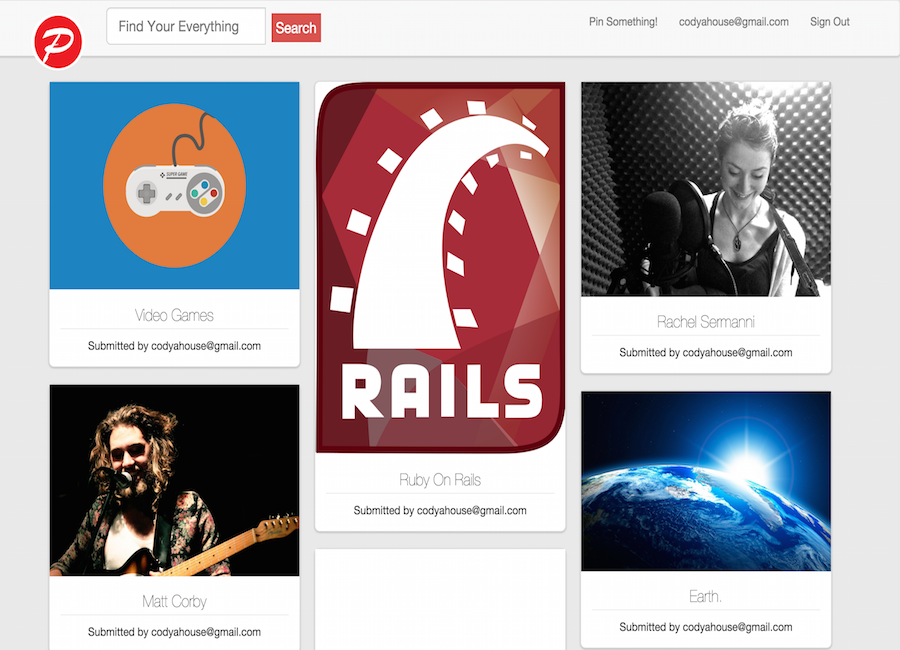Click the Find Your Everything search field
This screenshot has height=650, width=900.
pos(186,27)
